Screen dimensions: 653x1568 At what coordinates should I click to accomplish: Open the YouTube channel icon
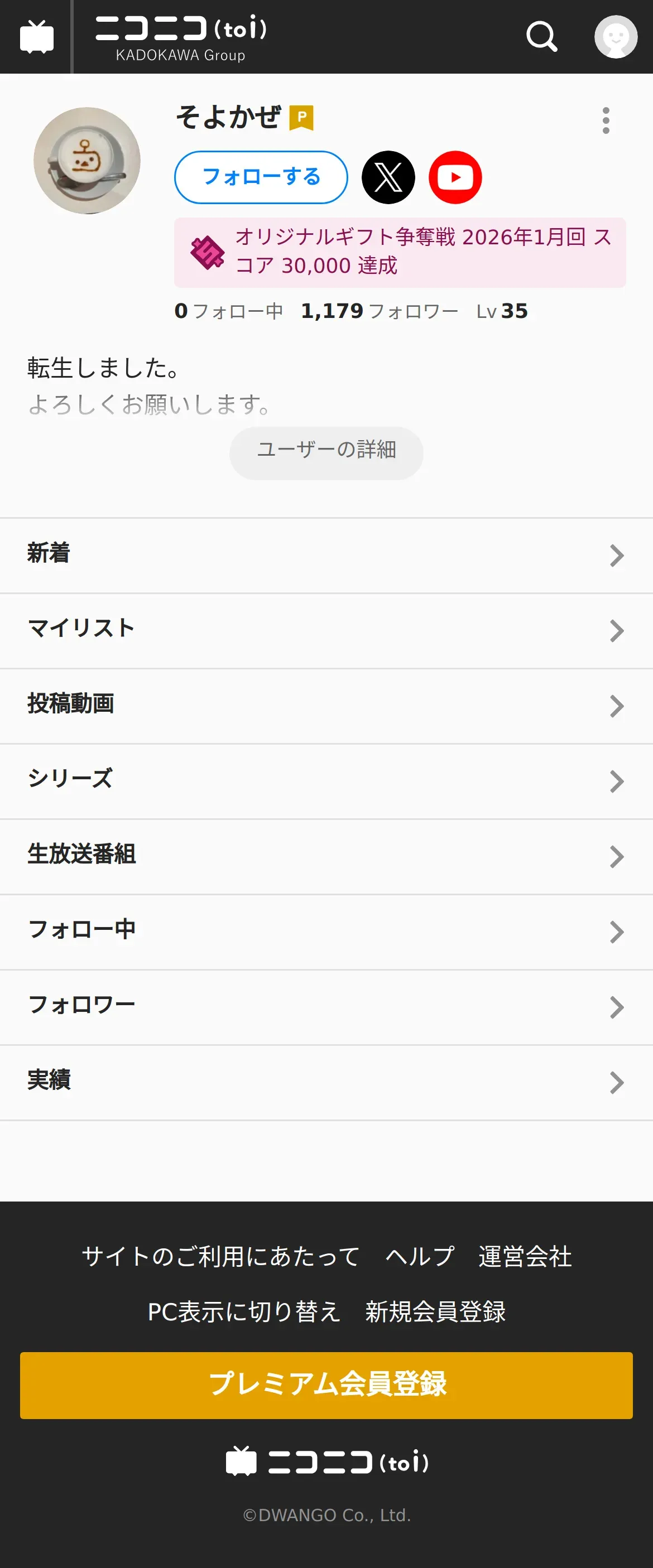455,177
